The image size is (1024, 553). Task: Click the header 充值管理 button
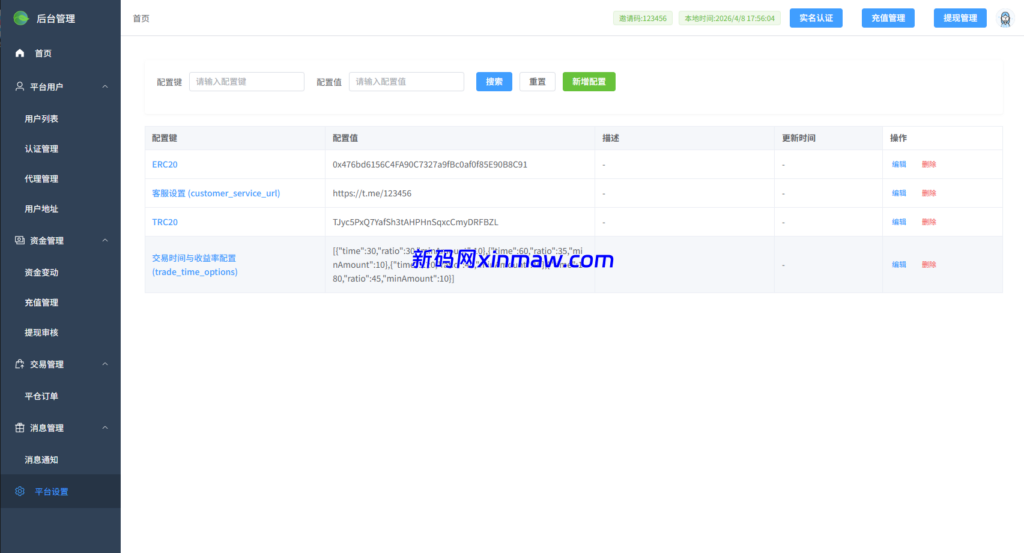pos(888,18)
